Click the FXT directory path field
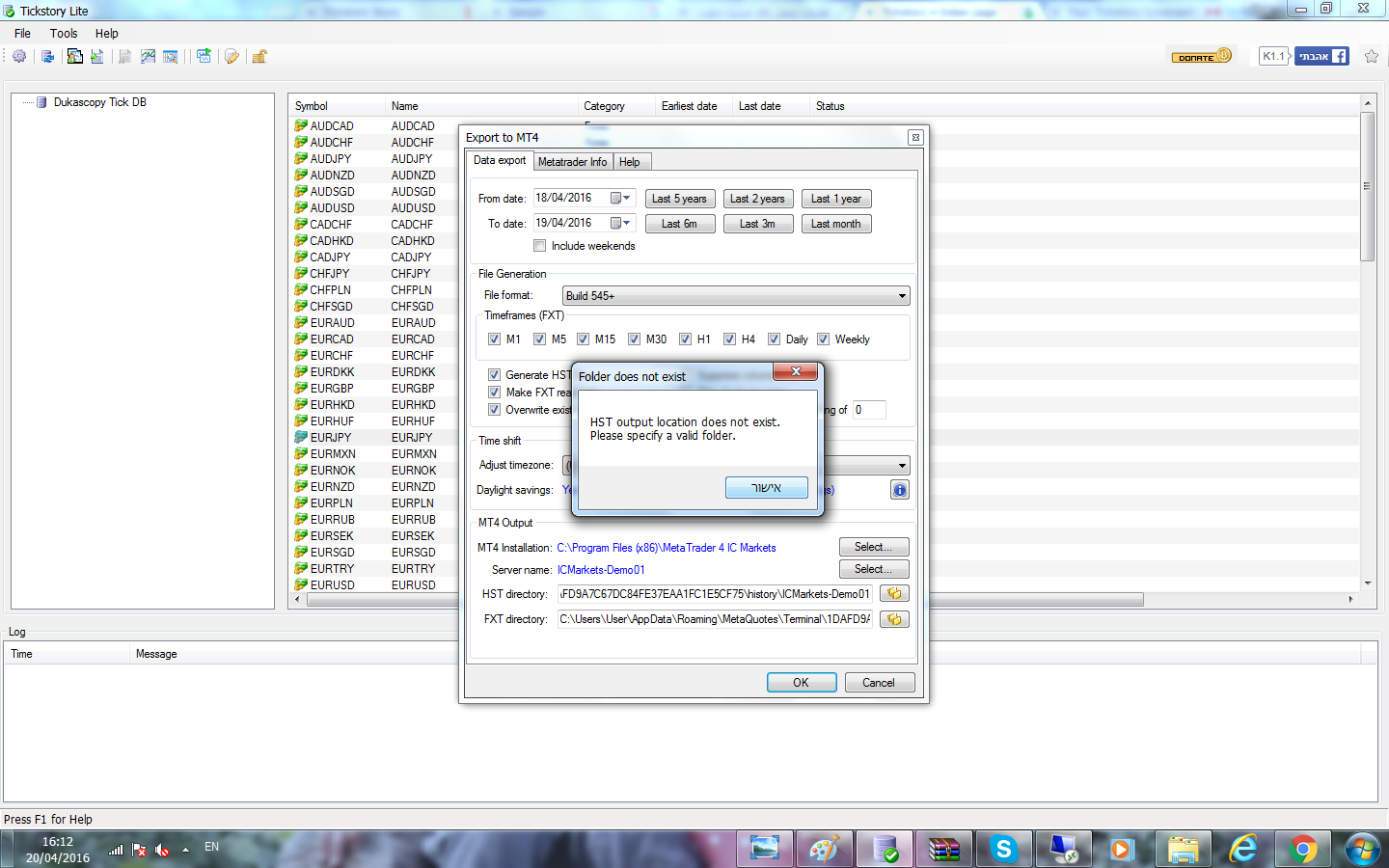1389x868 pixels. click(715, 619)
